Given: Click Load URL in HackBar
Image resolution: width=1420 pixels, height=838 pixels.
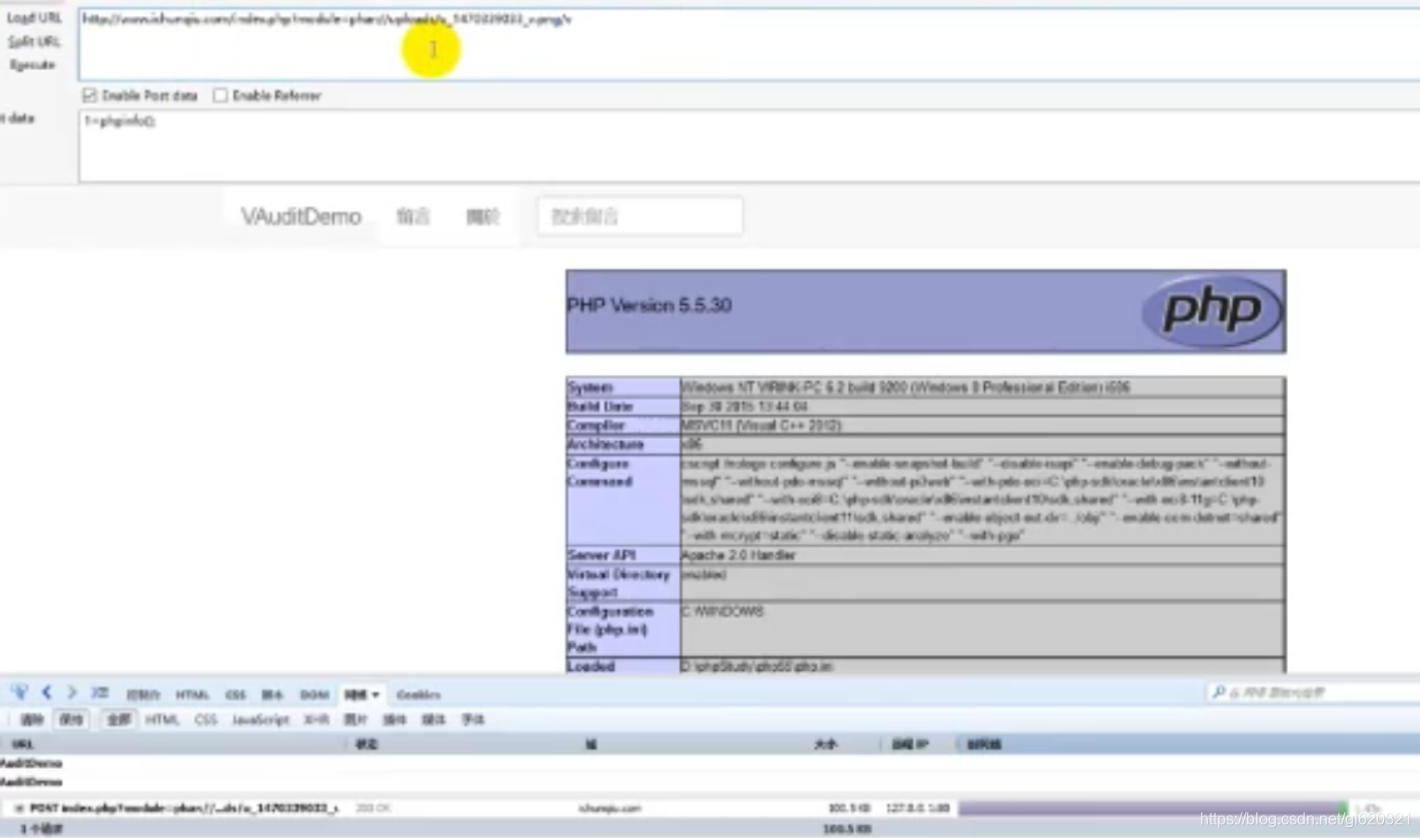Looking at the screenshot, I should [x=33, y=18].
